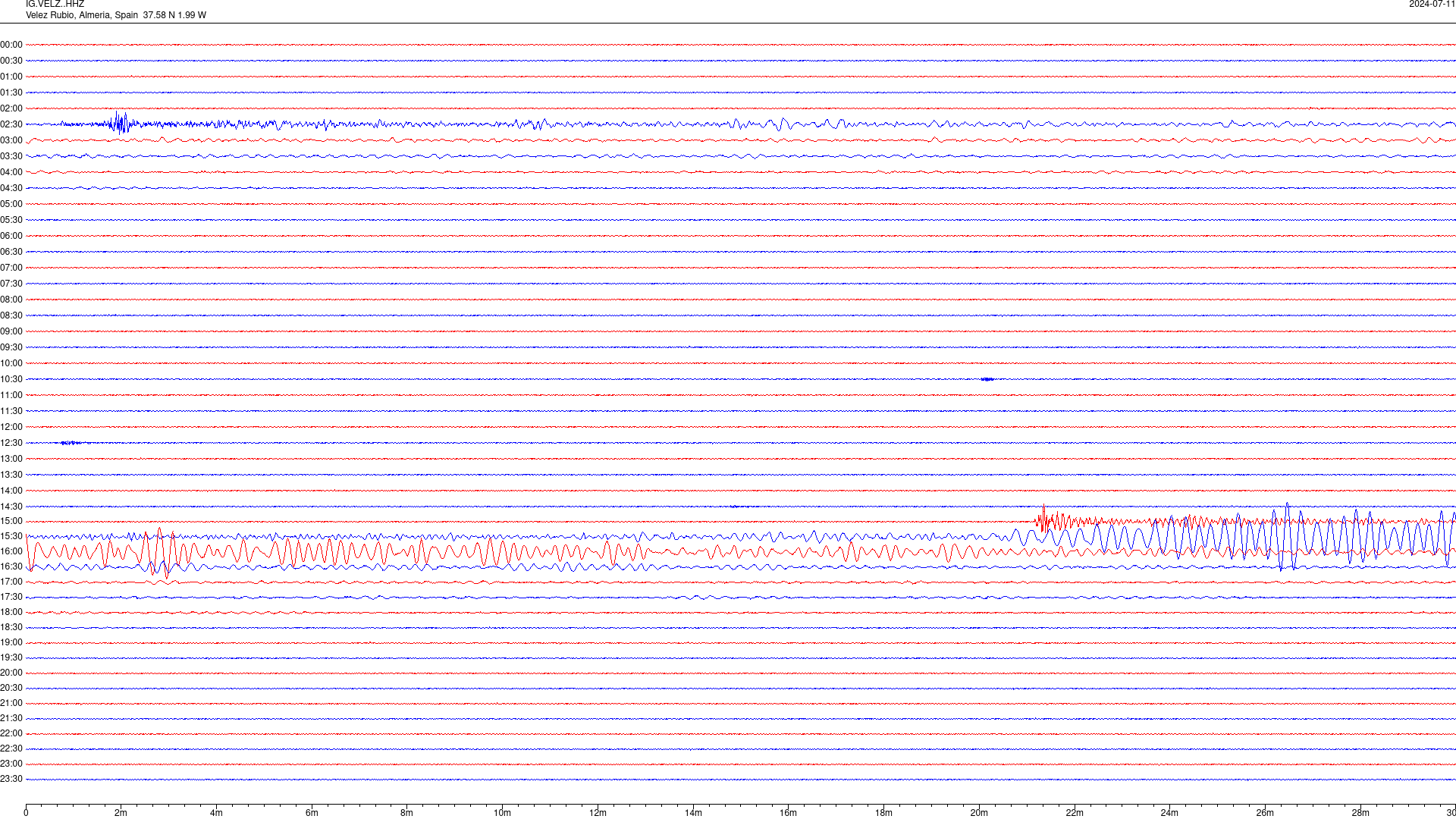Click the 22m tick on time axis

[1075, 813]
